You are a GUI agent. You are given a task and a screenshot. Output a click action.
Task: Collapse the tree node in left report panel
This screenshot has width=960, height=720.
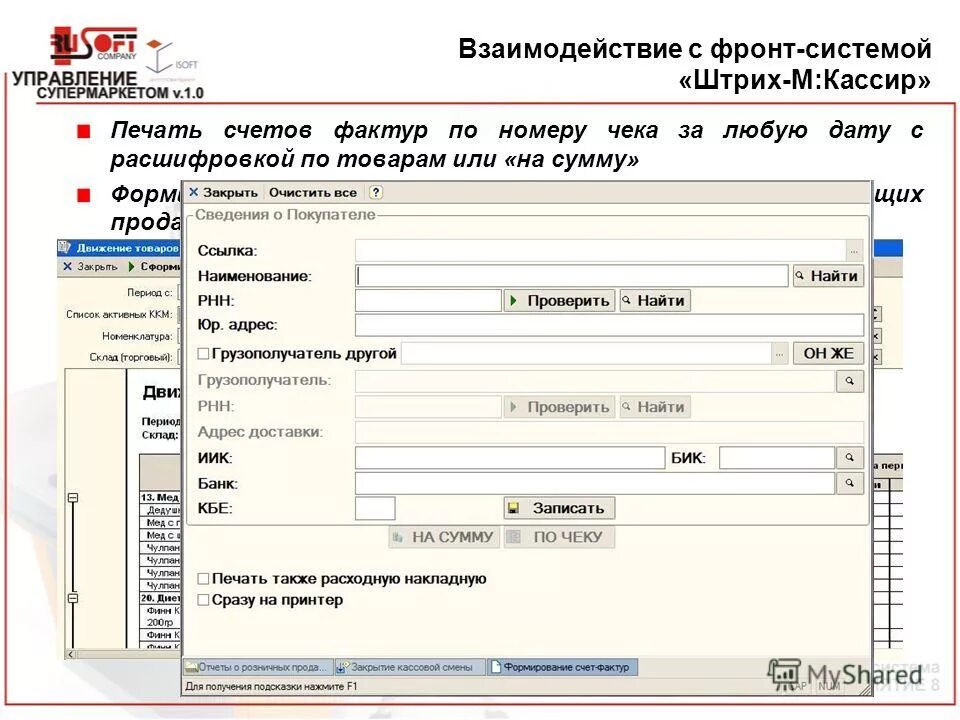pos(72,496)
